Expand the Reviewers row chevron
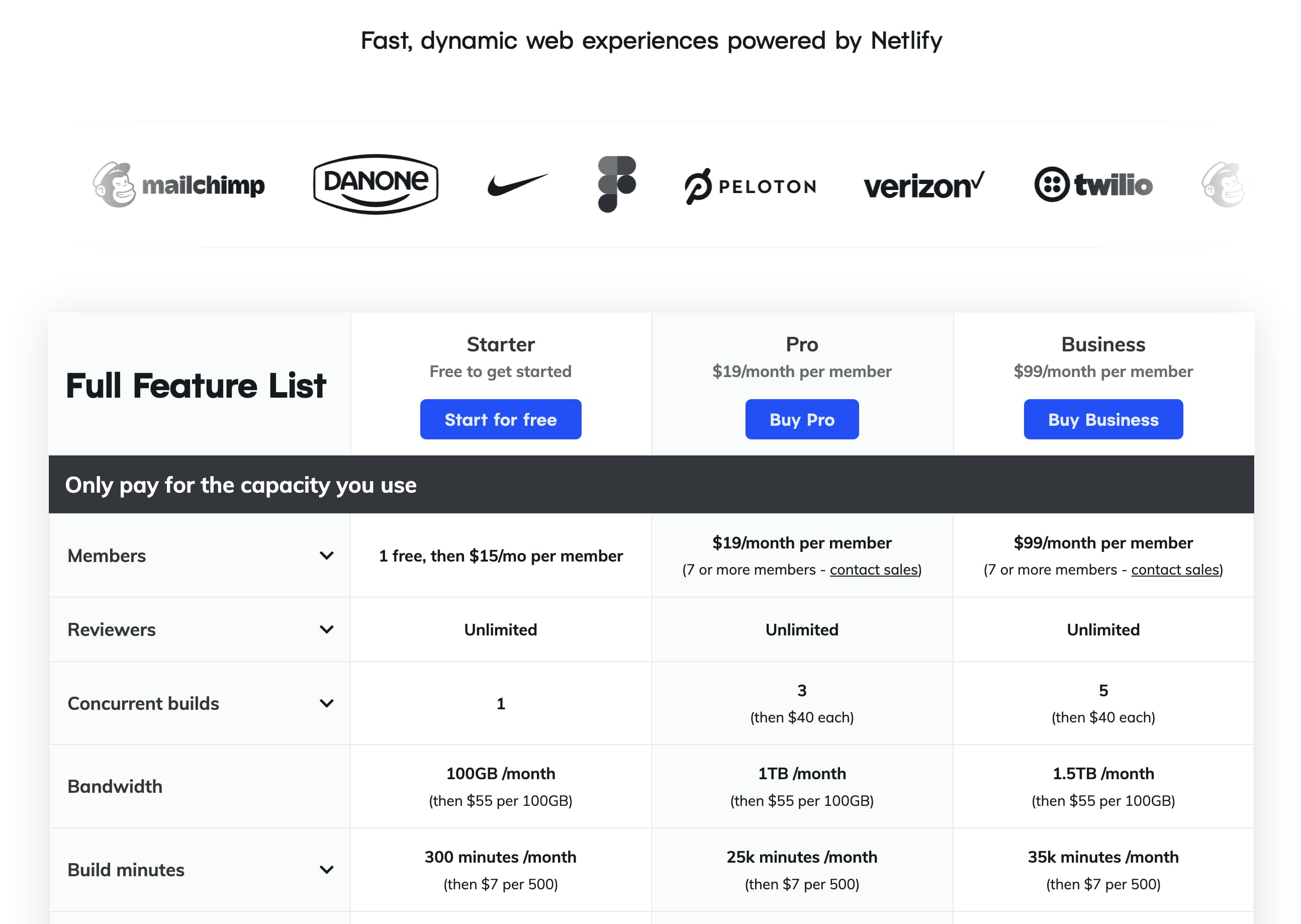The width and height of the screenshot is (1301, 924). (x=327, y=629)
